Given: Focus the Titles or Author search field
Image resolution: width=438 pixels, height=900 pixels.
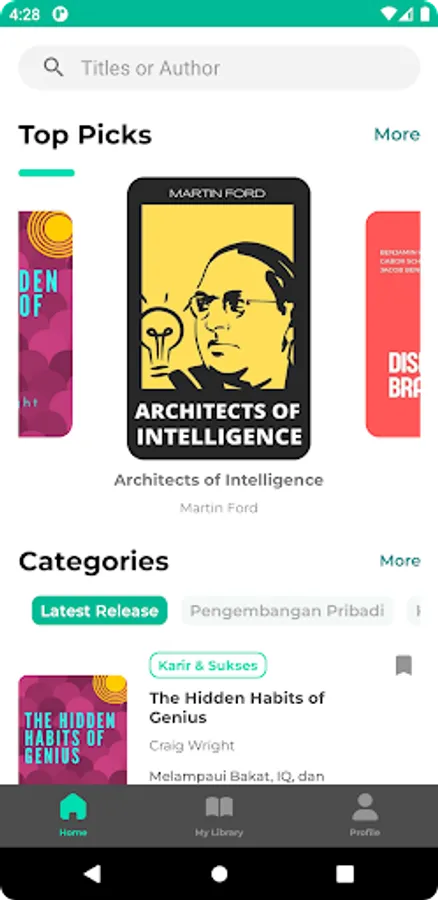Looking at the screenshot, I should pyautogui.click(x=219, y=68).
